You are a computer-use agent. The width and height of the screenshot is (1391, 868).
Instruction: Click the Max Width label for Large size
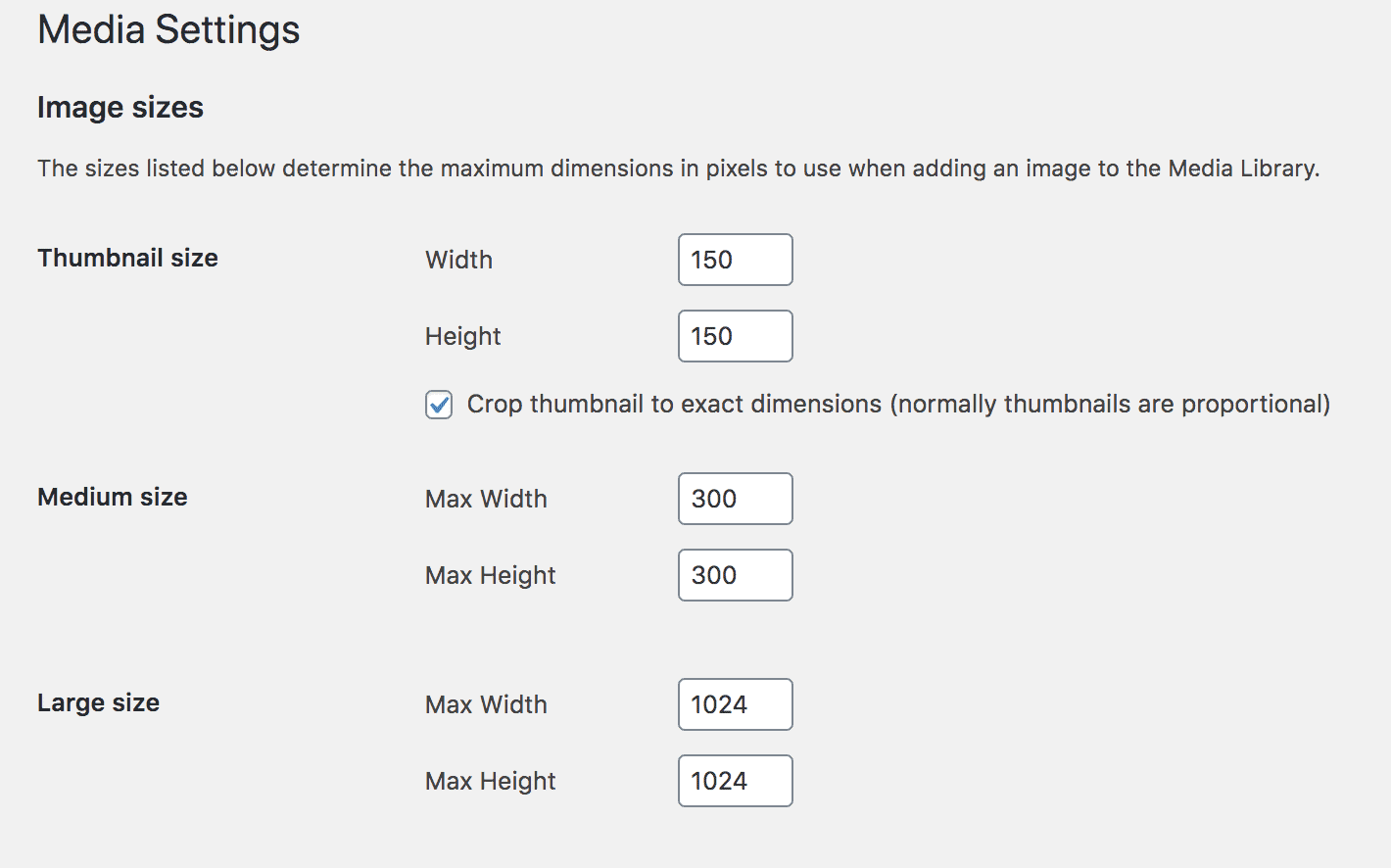point(486,704)
